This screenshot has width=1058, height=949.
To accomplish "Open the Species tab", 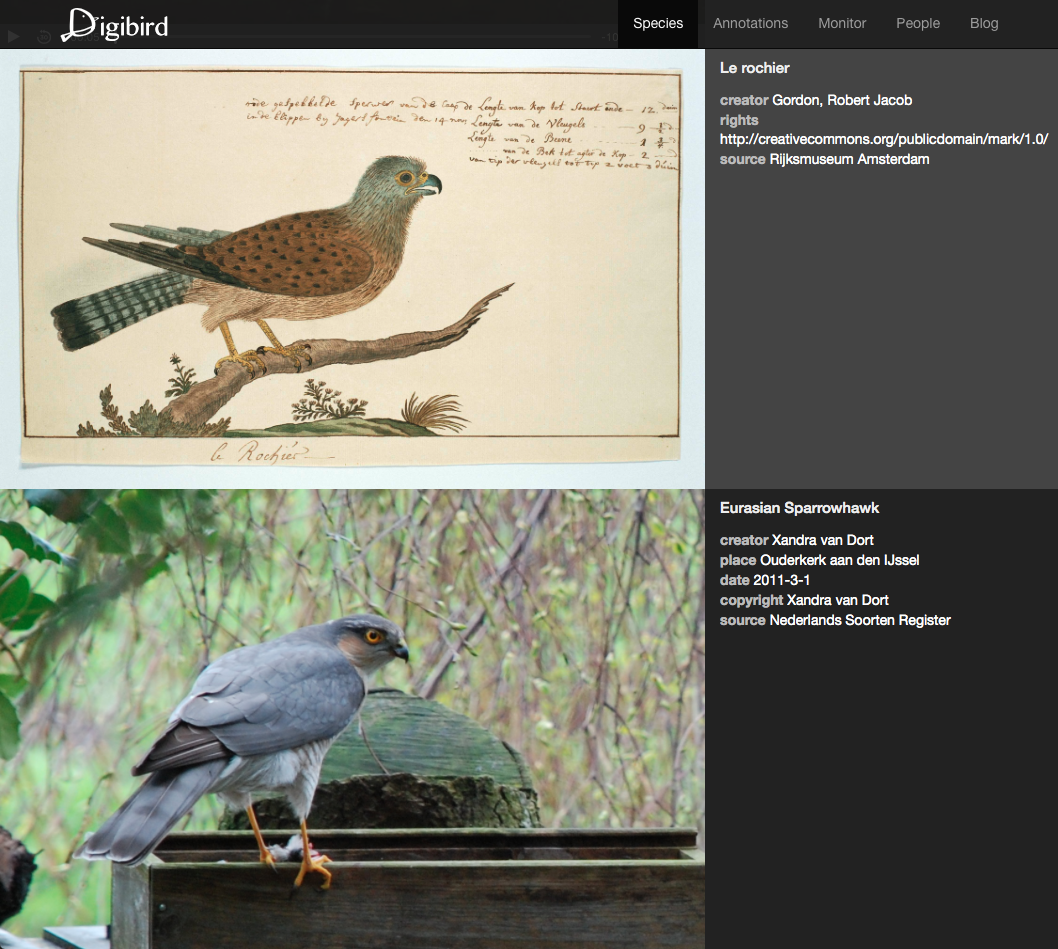I will pyautogui.click(x=658, y=24).
